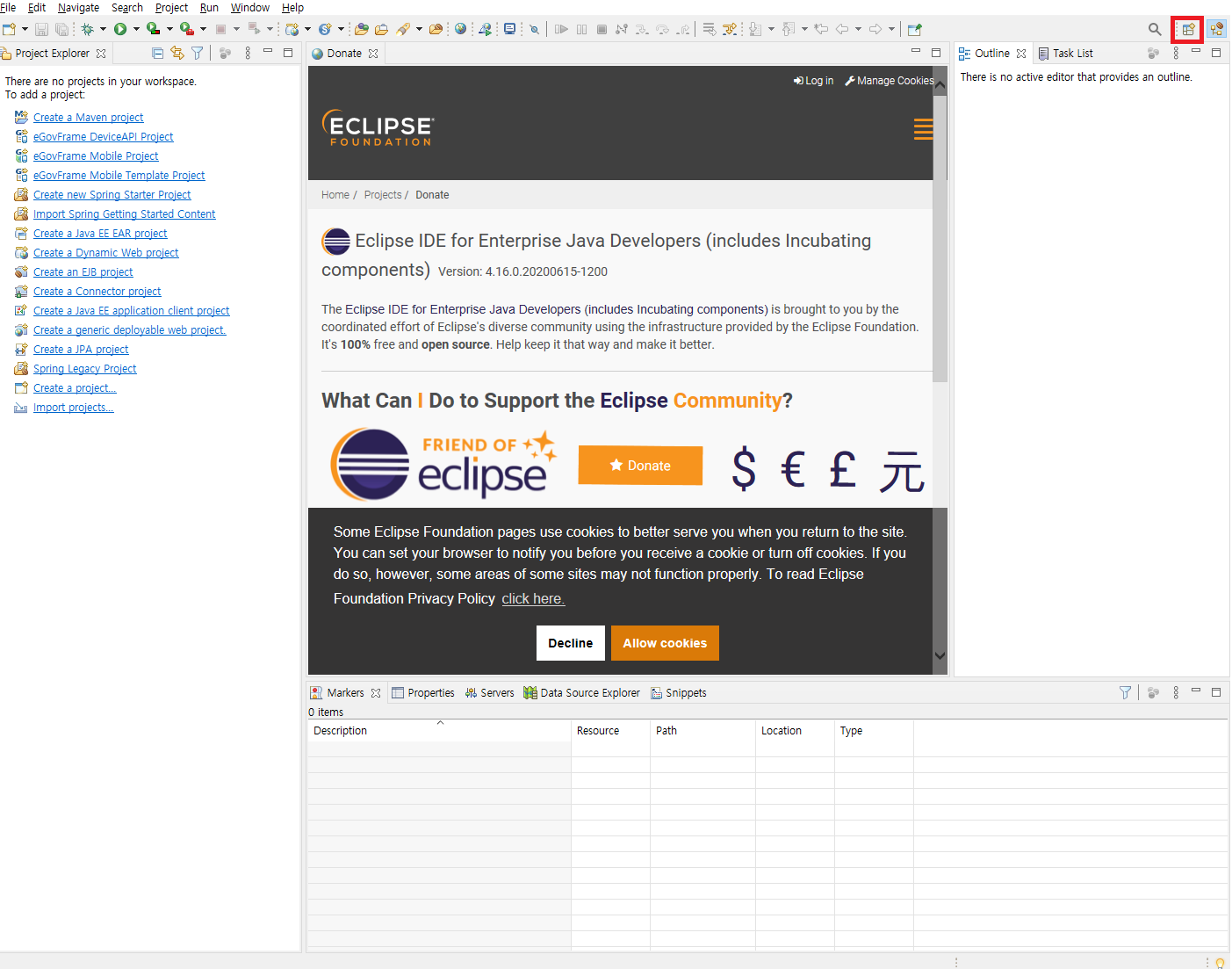Viewport: 1232px width, 969px height.
Task: Open the Next Annotation dropdown arrow
Action: pyautogui.click(x=771, y=29)
